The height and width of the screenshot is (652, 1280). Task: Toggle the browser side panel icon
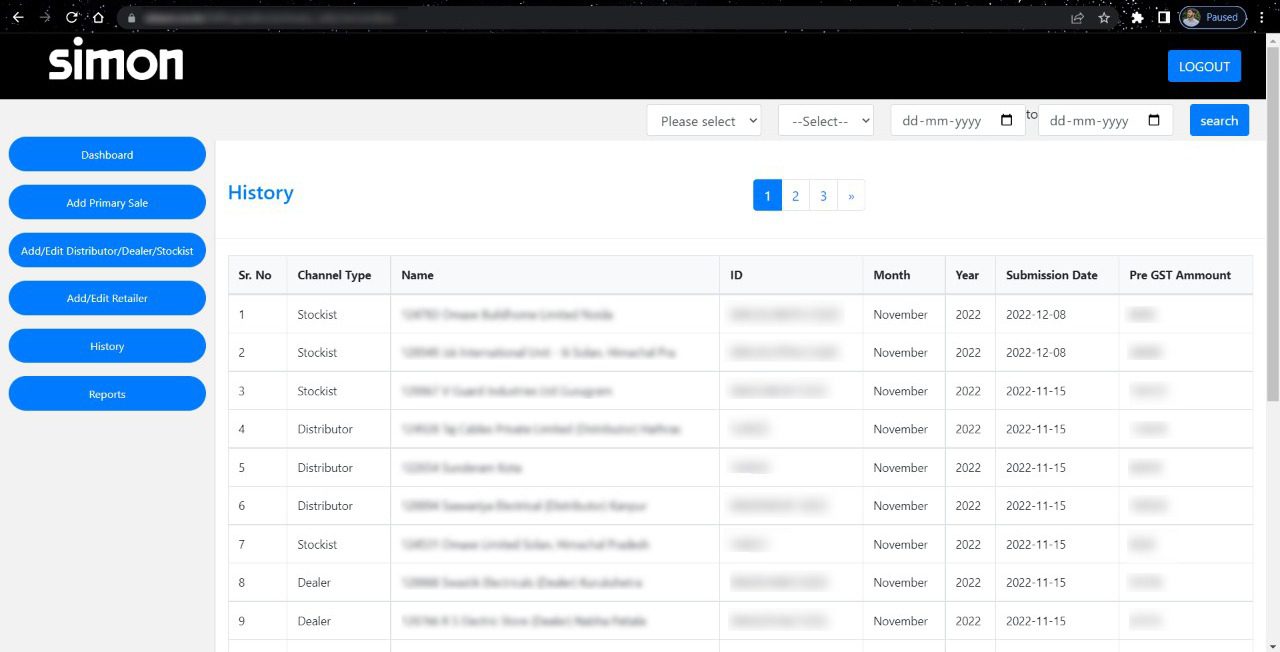click(1164, 17)
